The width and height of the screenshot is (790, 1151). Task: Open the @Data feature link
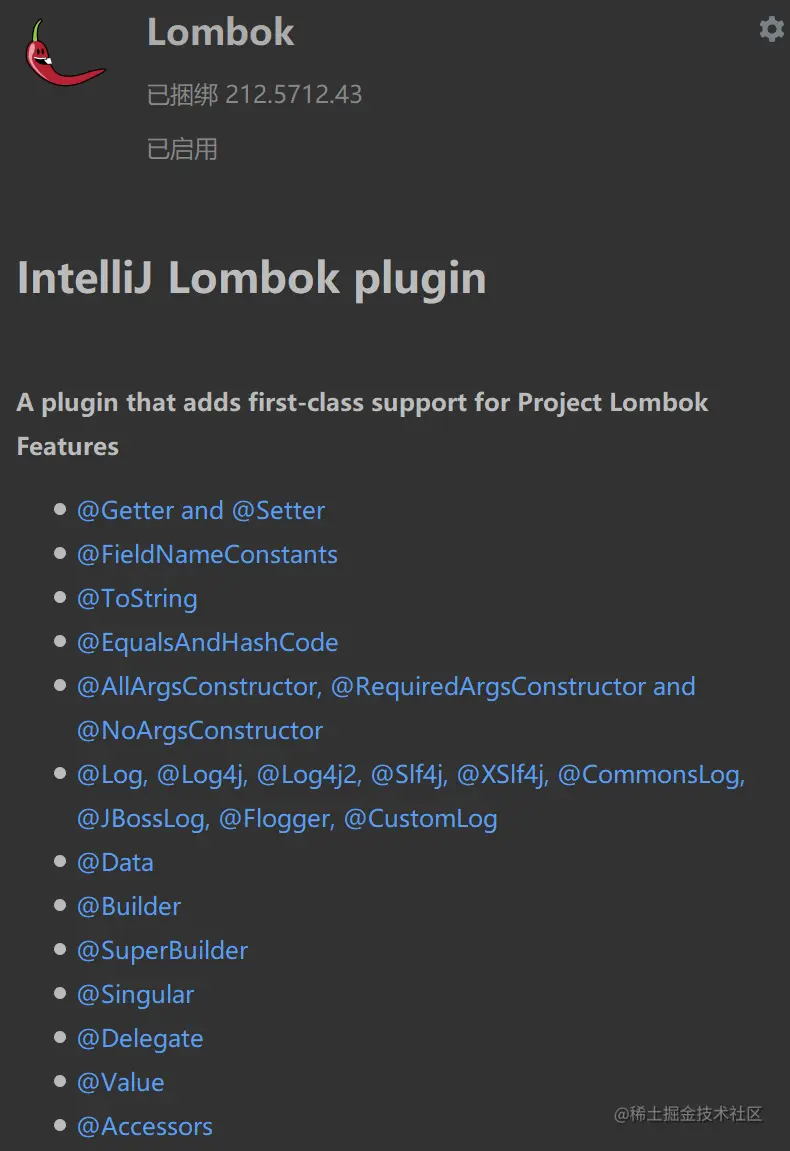tap(115, 862)
